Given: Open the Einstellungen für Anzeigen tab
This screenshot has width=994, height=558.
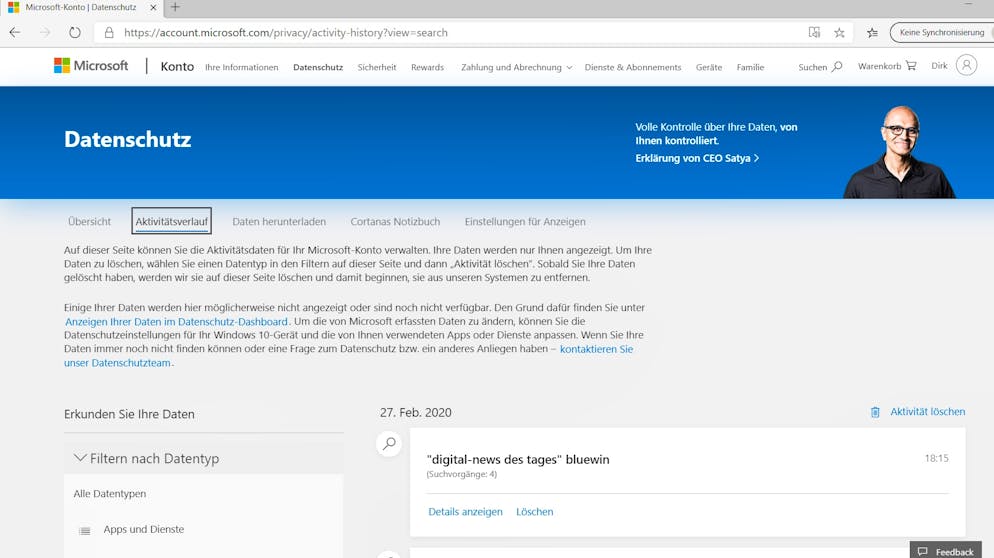Looking at the screenshot, I should pyautogui.click(x=525, y=221).
